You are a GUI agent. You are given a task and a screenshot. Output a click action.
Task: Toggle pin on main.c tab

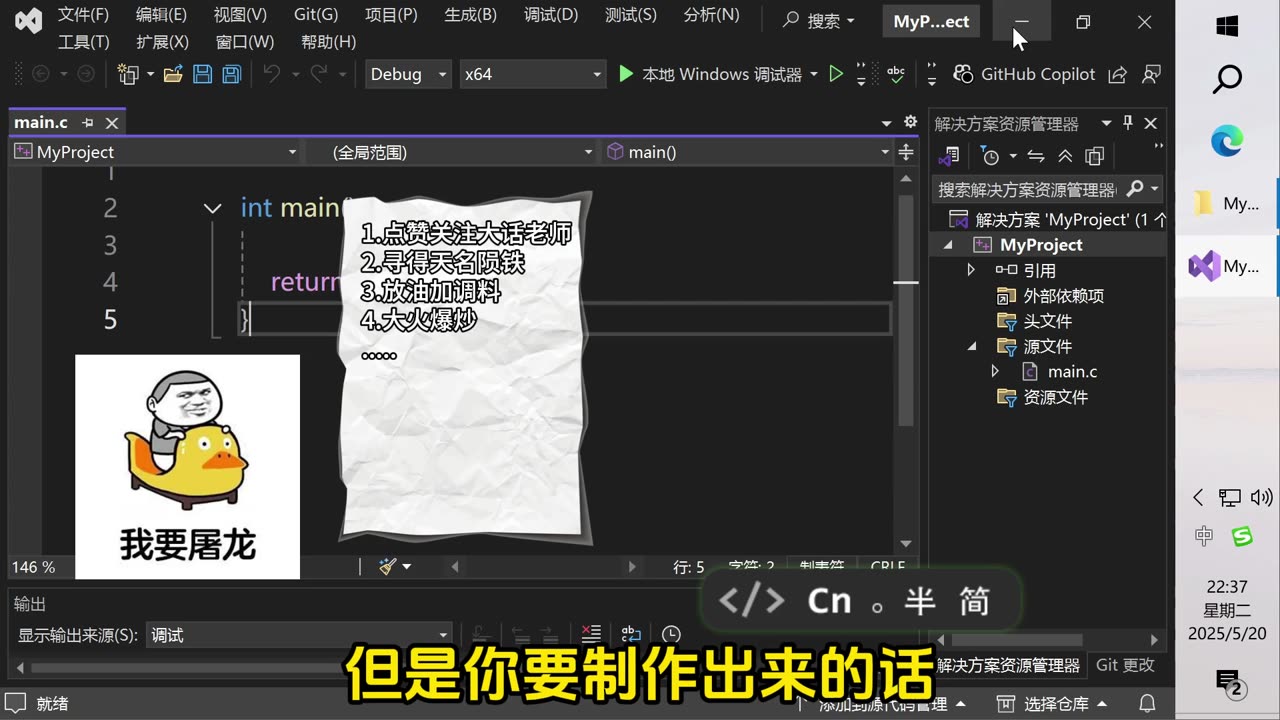coord(88,123)
